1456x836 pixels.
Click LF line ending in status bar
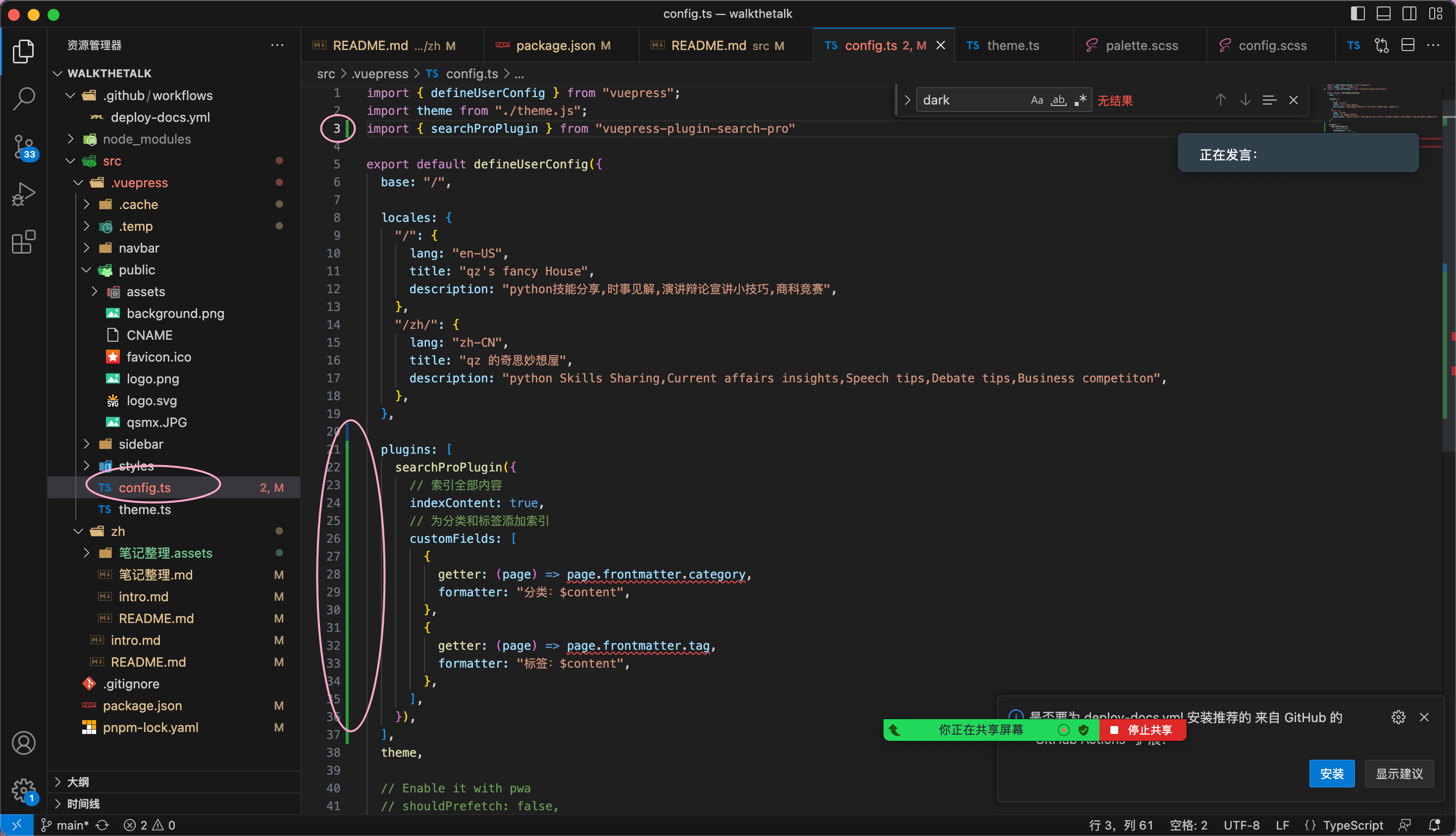[1282, 825]
